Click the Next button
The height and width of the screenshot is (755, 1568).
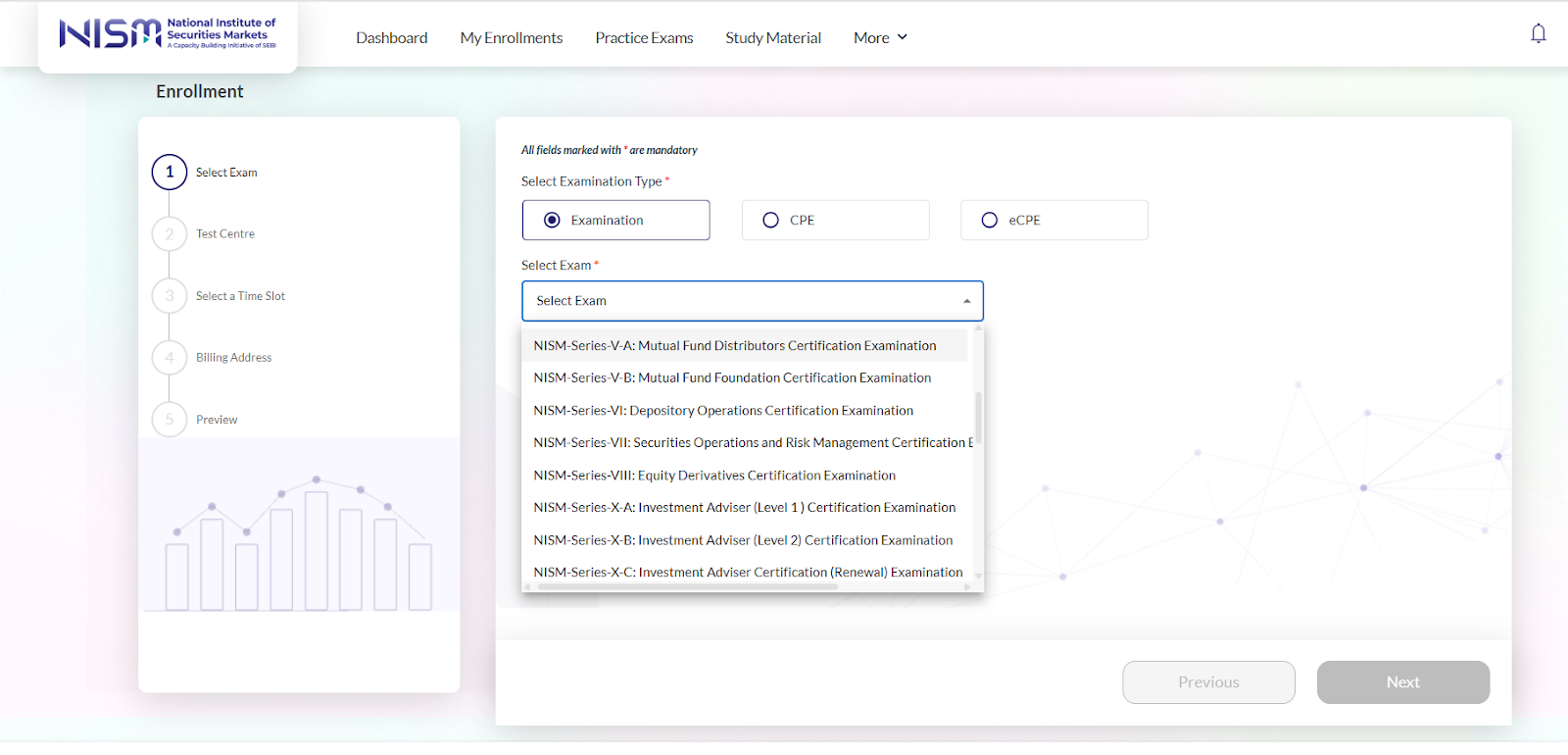[x=1403, y=681]
